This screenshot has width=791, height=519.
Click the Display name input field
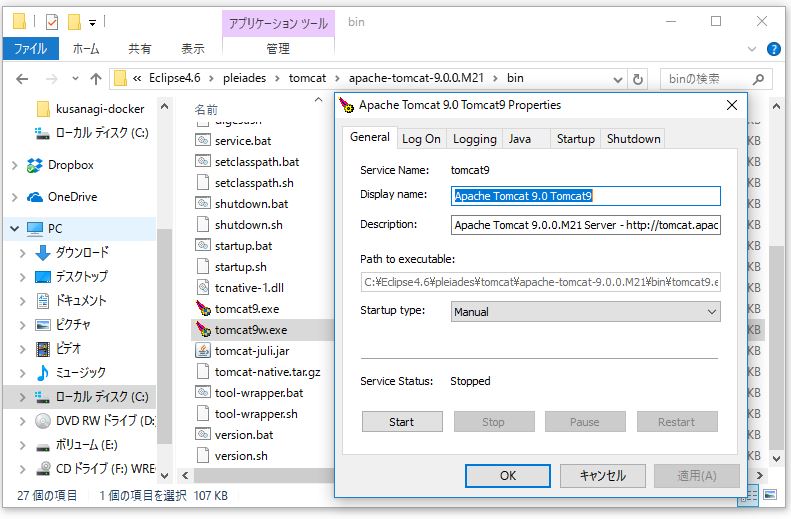point(585,196)
